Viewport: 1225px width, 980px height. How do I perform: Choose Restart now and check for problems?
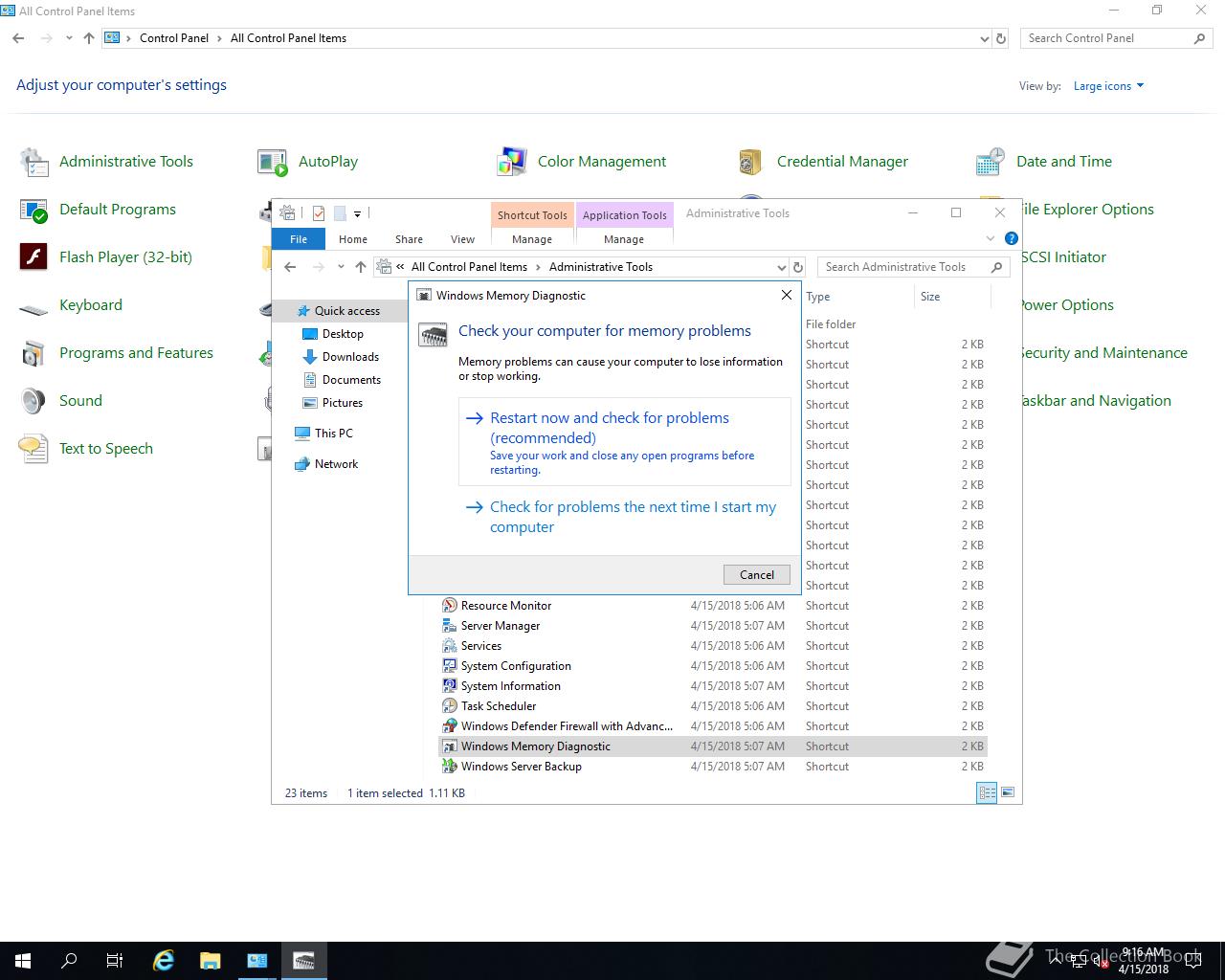[x=625, y=442]
